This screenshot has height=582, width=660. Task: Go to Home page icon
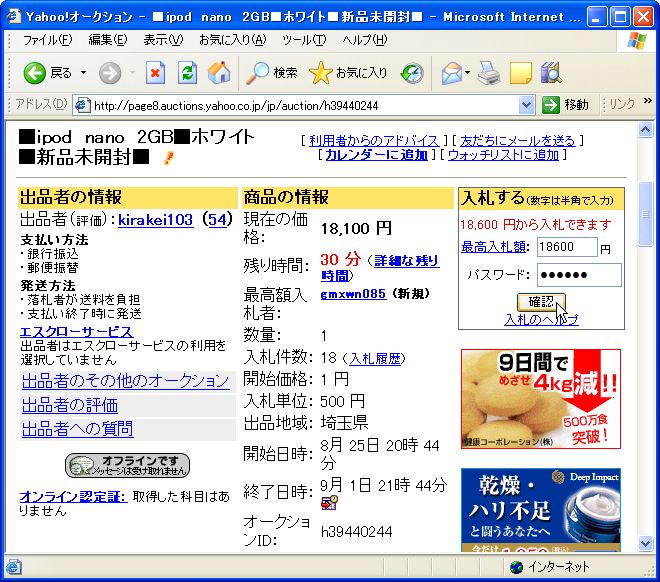coord(219,73)
